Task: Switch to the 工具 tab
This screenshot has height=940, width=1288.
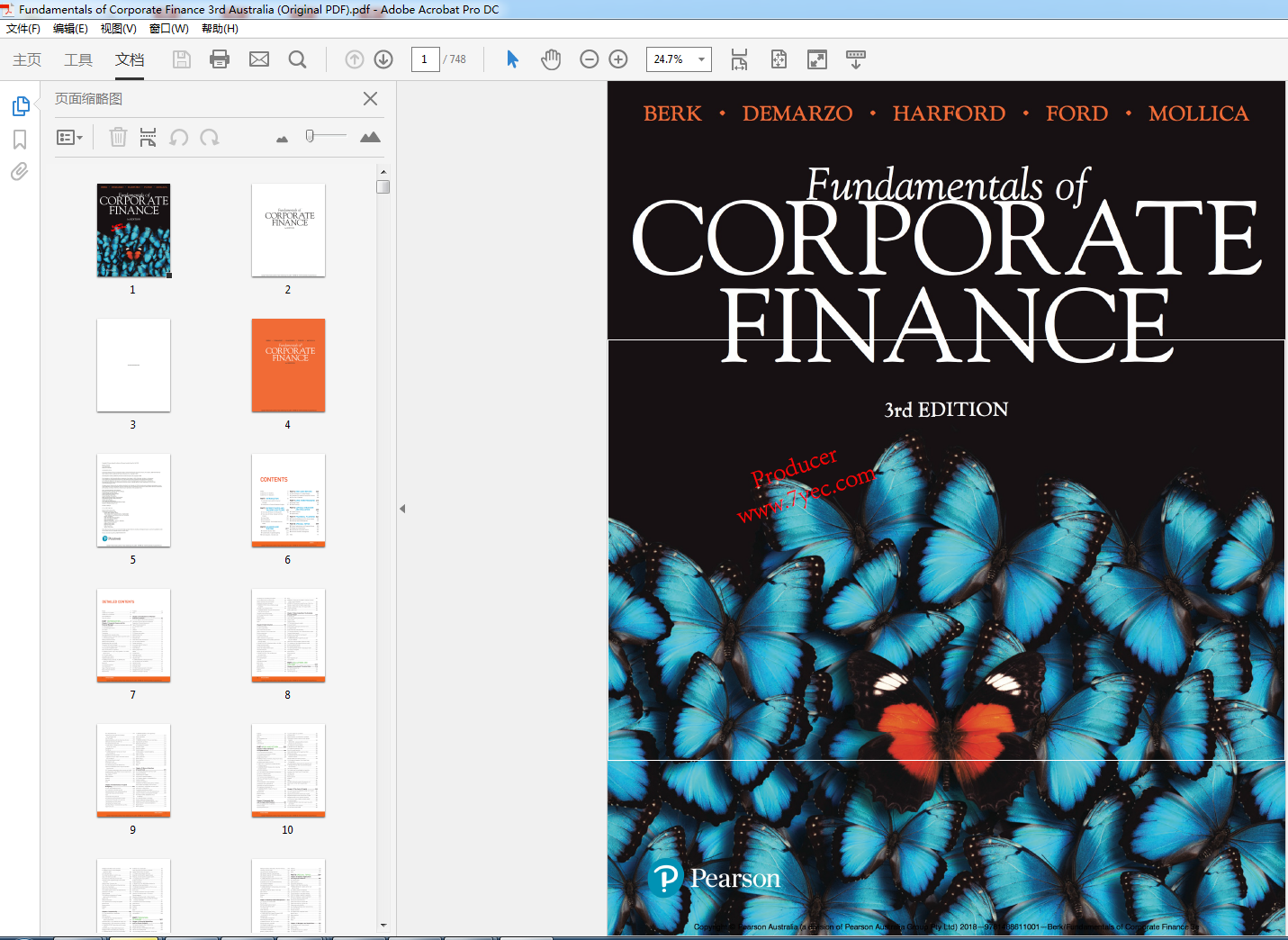Action: pyautogui.click(x=78, y=59)
